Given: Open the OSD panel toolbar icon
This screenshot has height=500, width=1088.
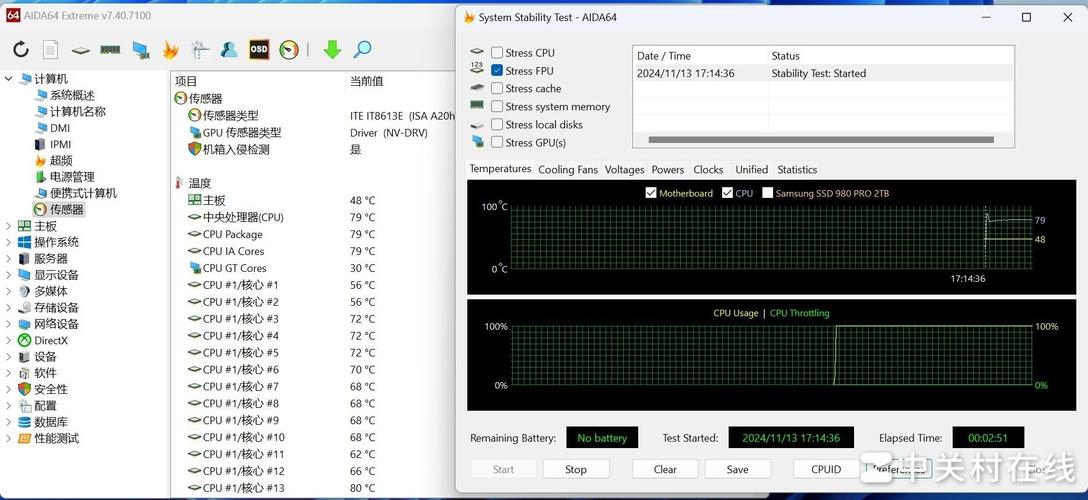Looking at the screenshot, I should pyautogui.click(x=259, y=49).
